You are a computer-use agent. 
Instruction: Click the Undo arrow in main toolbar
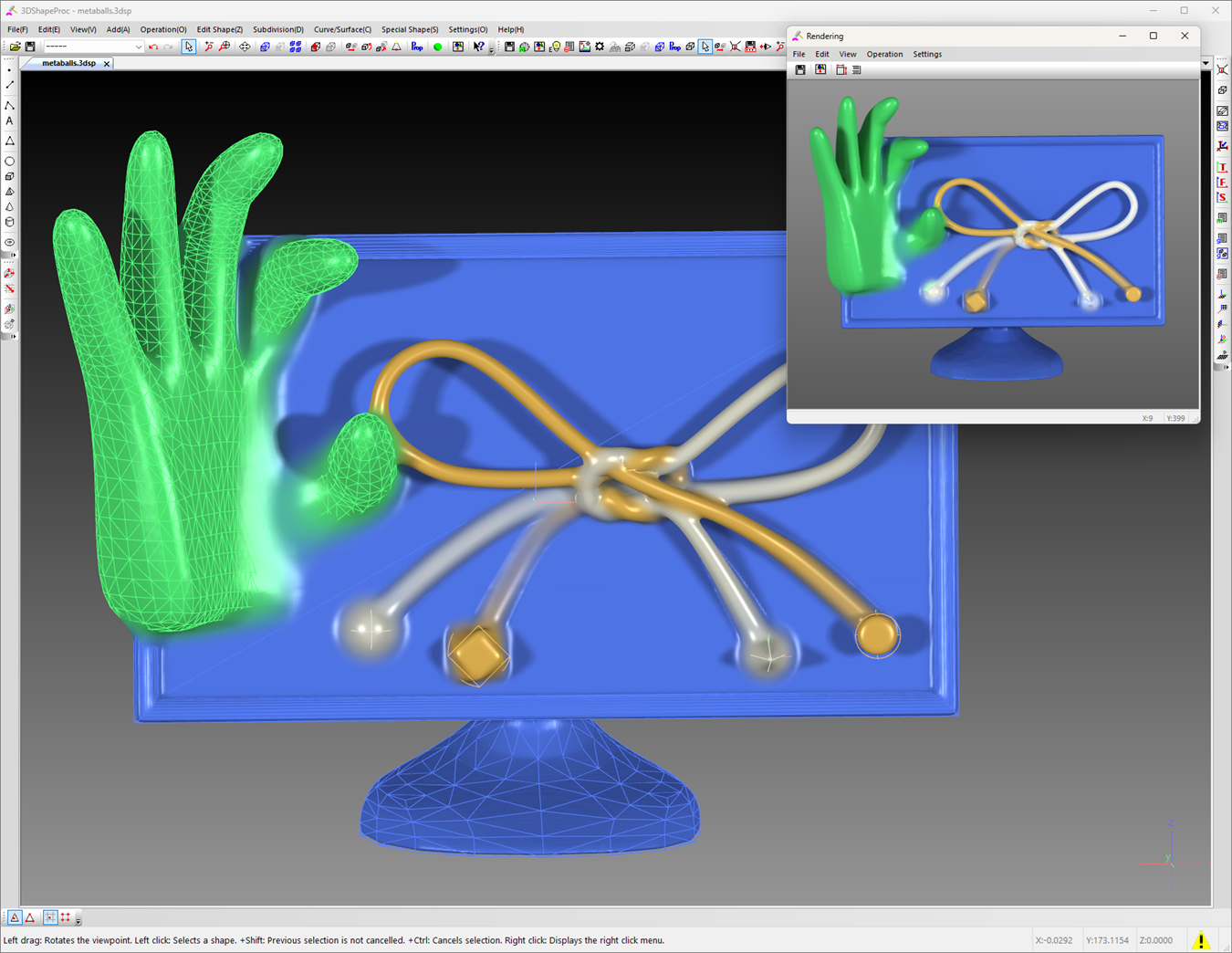pyautogui.click(x=153, y=47)
